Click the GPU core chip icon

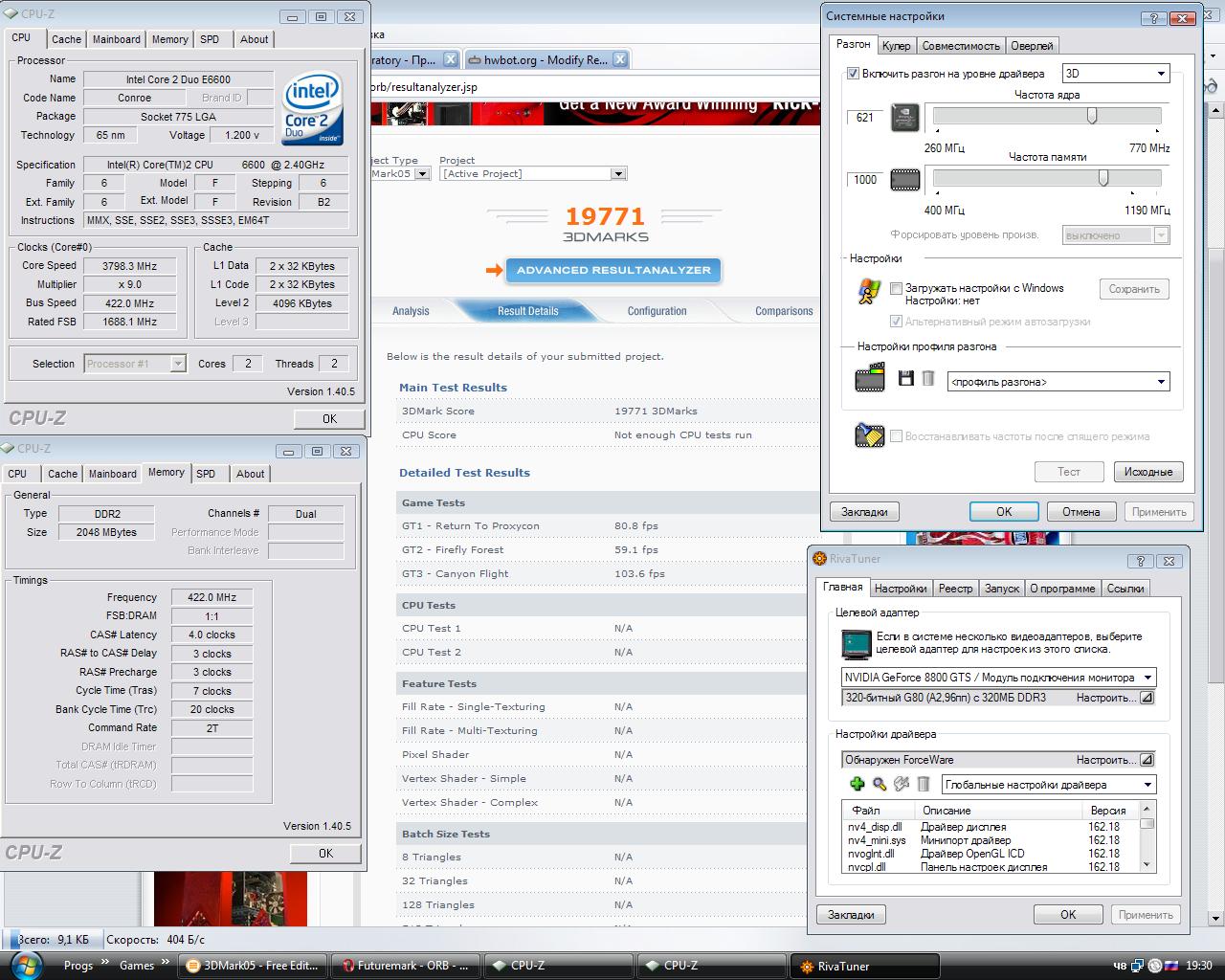point(905,118)
